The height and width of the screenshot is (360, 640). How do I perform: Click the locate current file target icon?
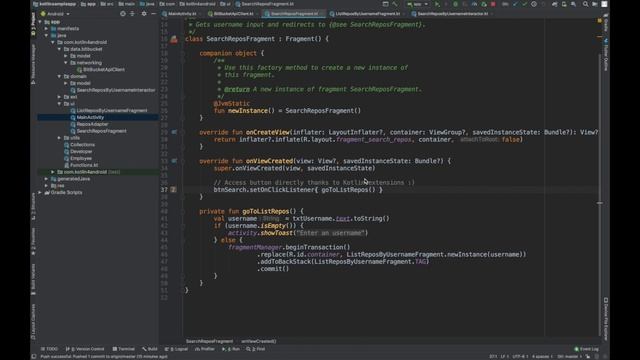[123, 13]
